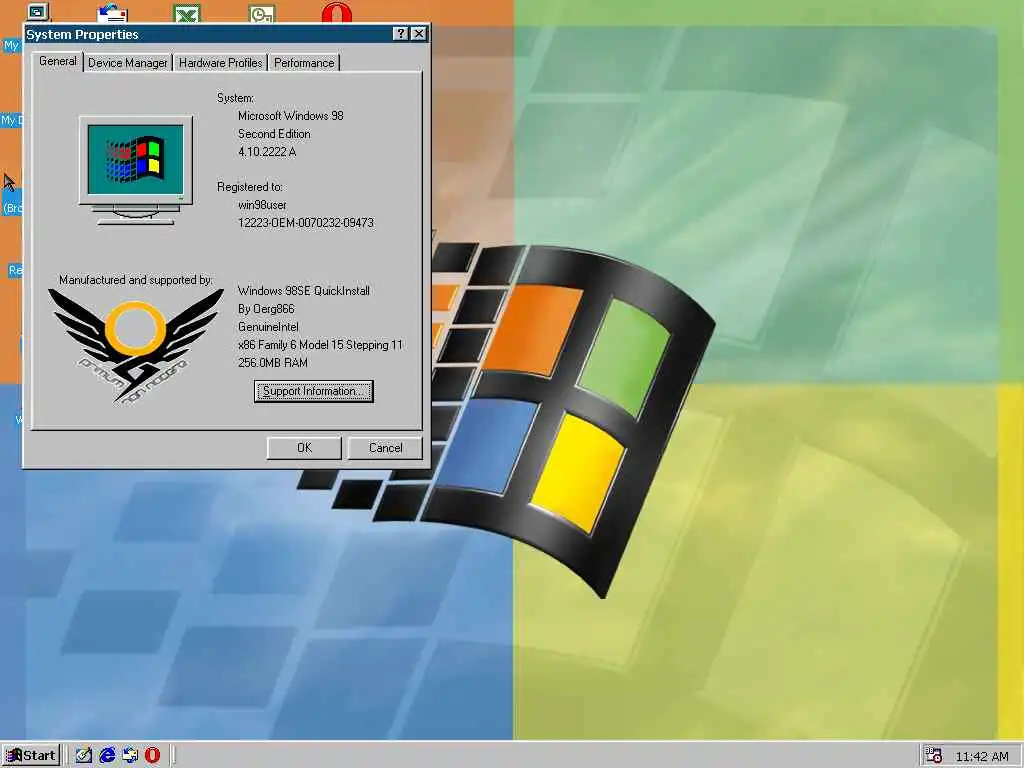The width and height of the screenshot is (1024, 768).
Task: Click the taskbar quick launch resize handle
Action: [x=67, y=756]
